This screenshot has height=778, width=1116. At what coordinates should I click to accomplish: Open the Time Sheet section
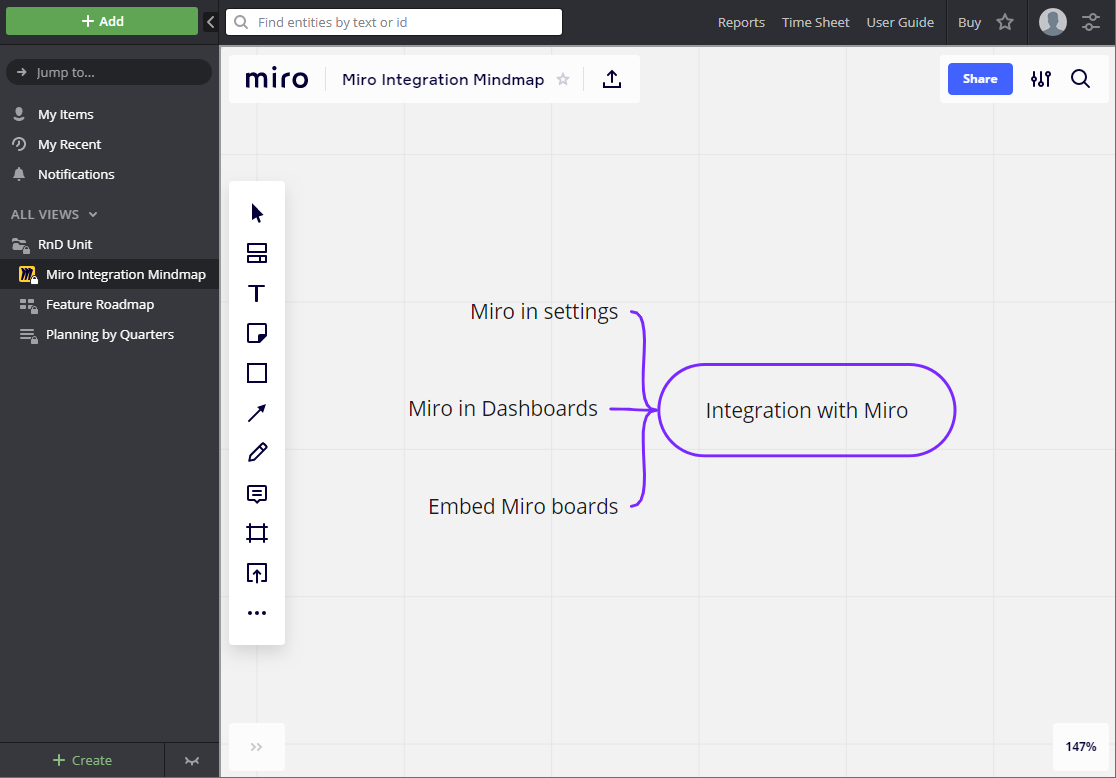click(x=815, y=22)
